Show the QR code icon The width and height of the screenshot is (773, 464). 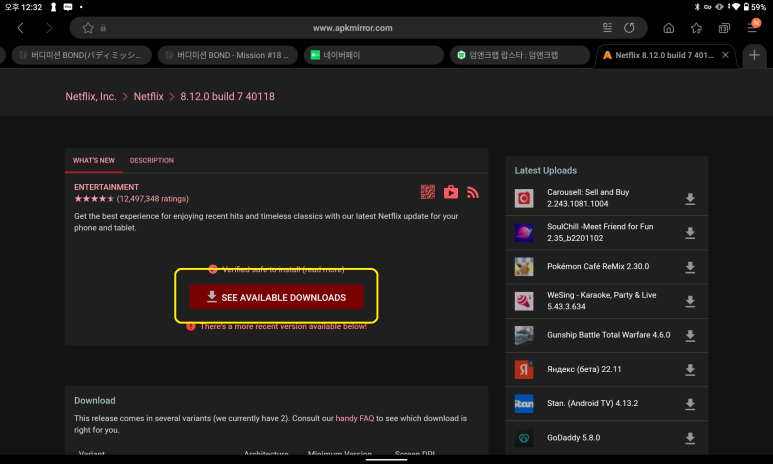coord(428,192)
